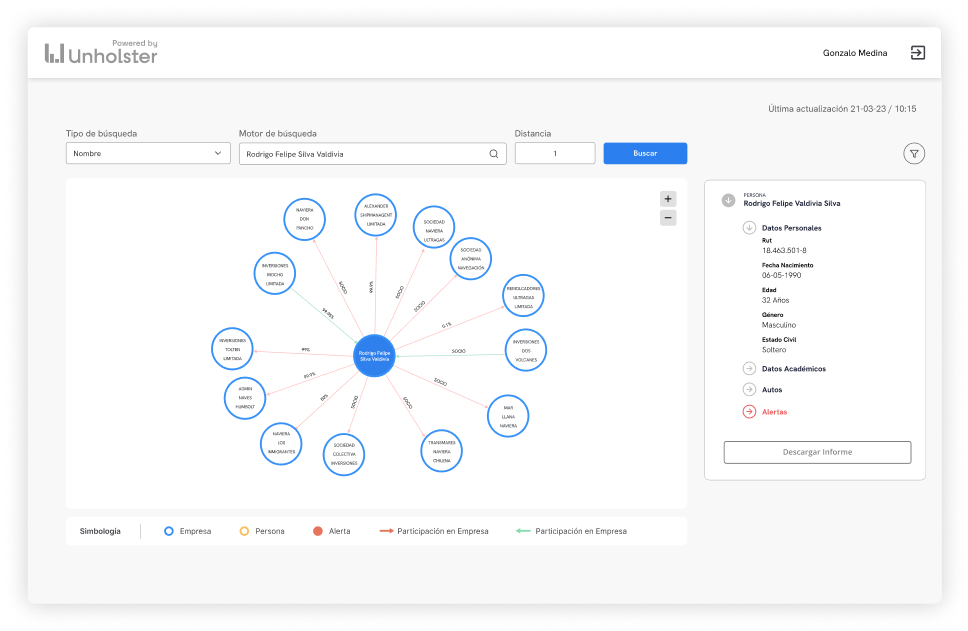Zoom out the graph with minus button
Viewport: 968px width, 631px height.
click(x=668, y=218)
